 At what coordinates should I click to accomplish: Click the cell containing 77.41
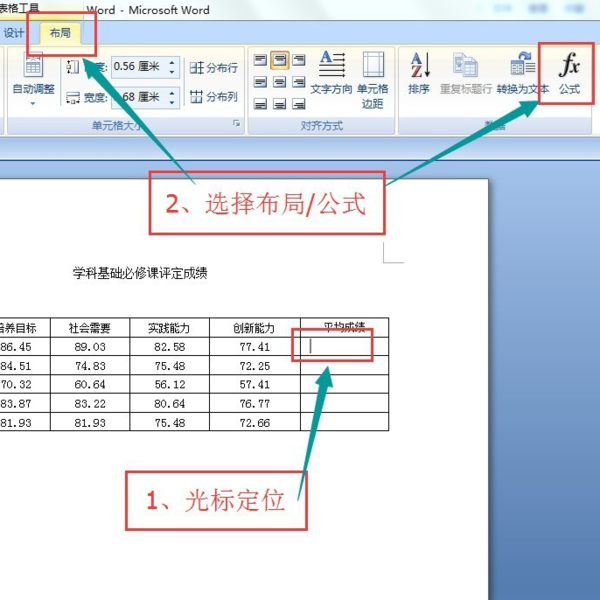[255, 347]
